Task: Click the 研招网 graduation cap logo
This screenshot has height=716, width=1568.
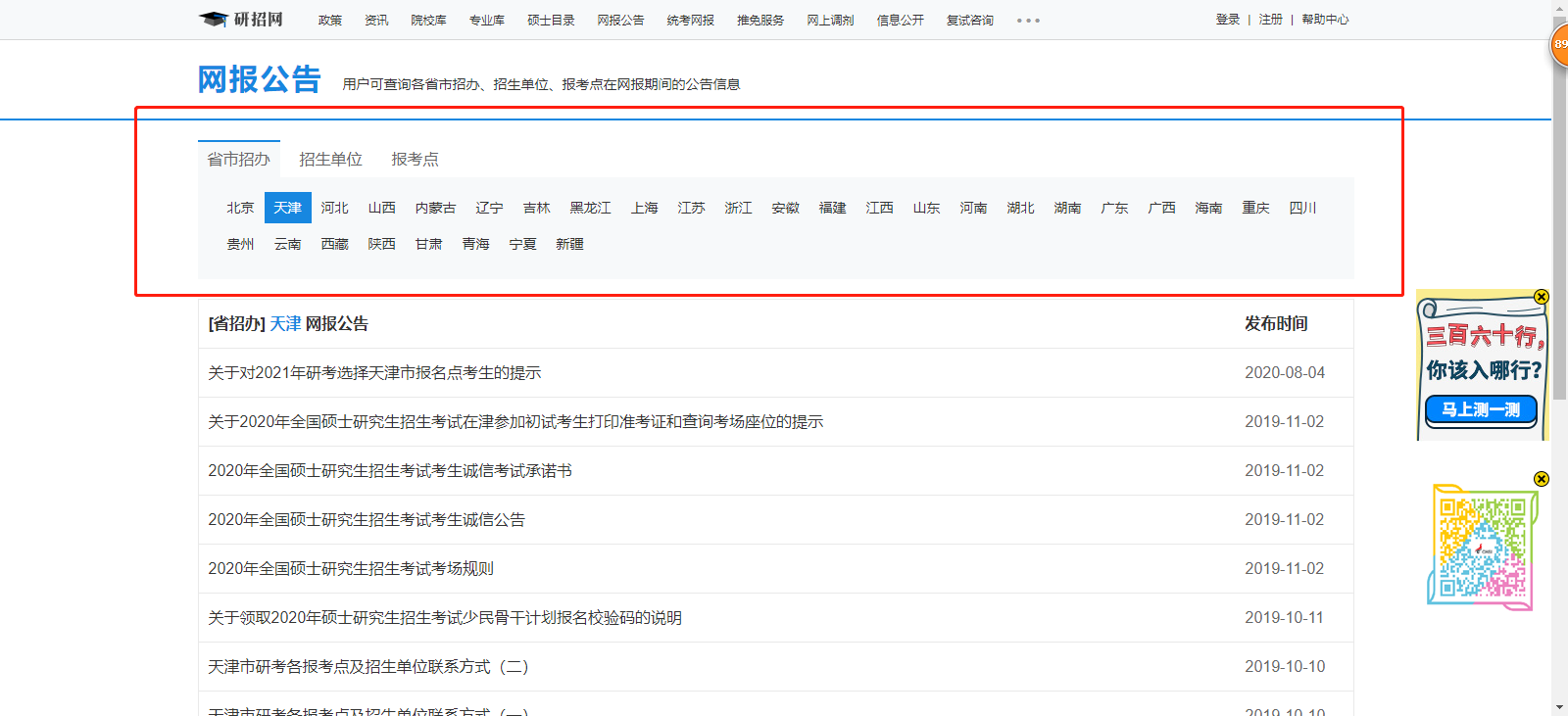Action: click(x=240, y=20)
